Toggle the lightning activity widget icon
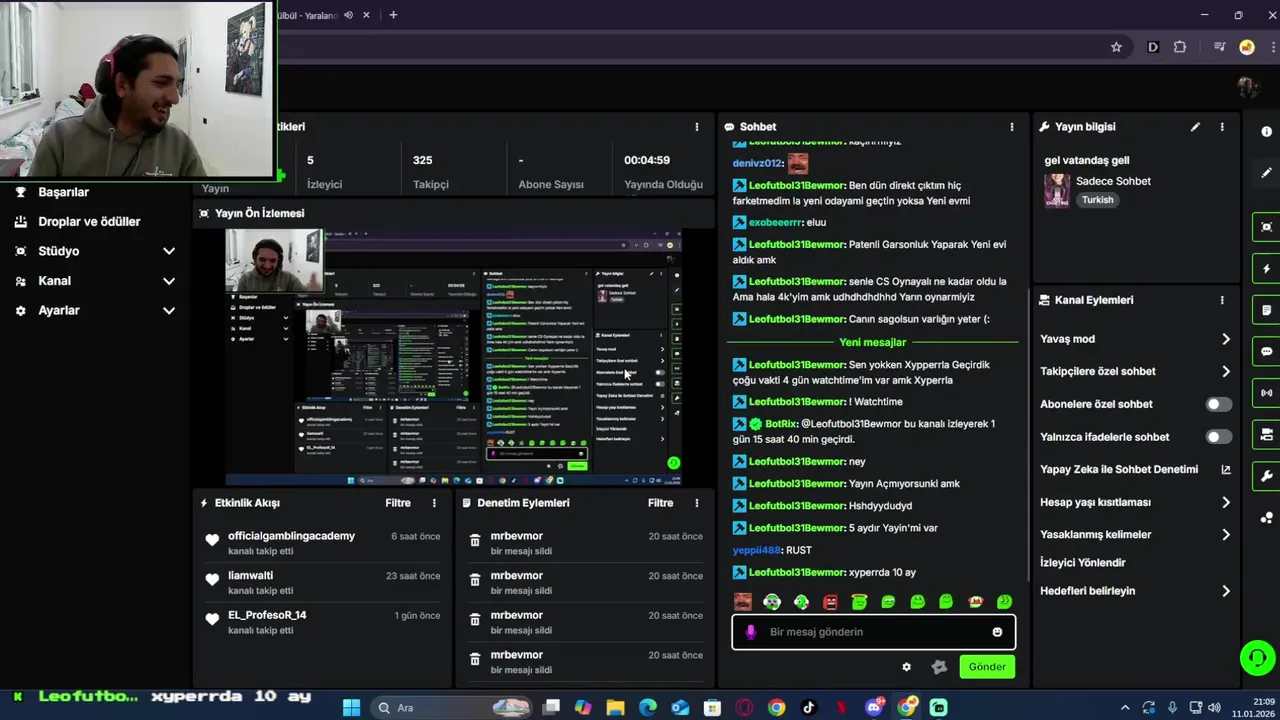The image size is (1280, 720). pos(1267,269)
